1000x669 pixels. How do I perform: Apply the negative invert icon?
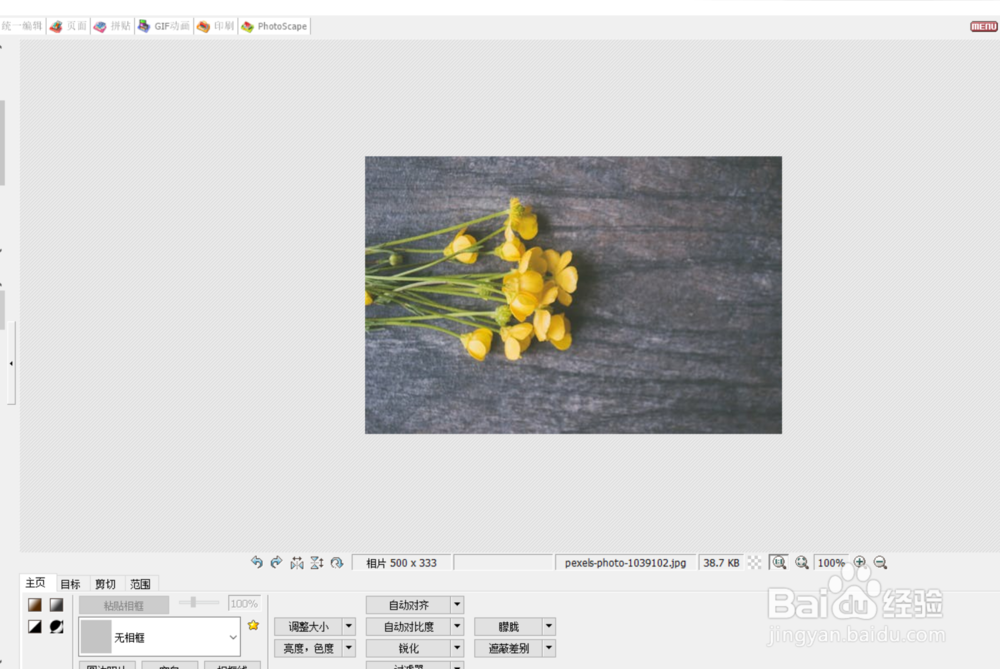coord(56,626)
